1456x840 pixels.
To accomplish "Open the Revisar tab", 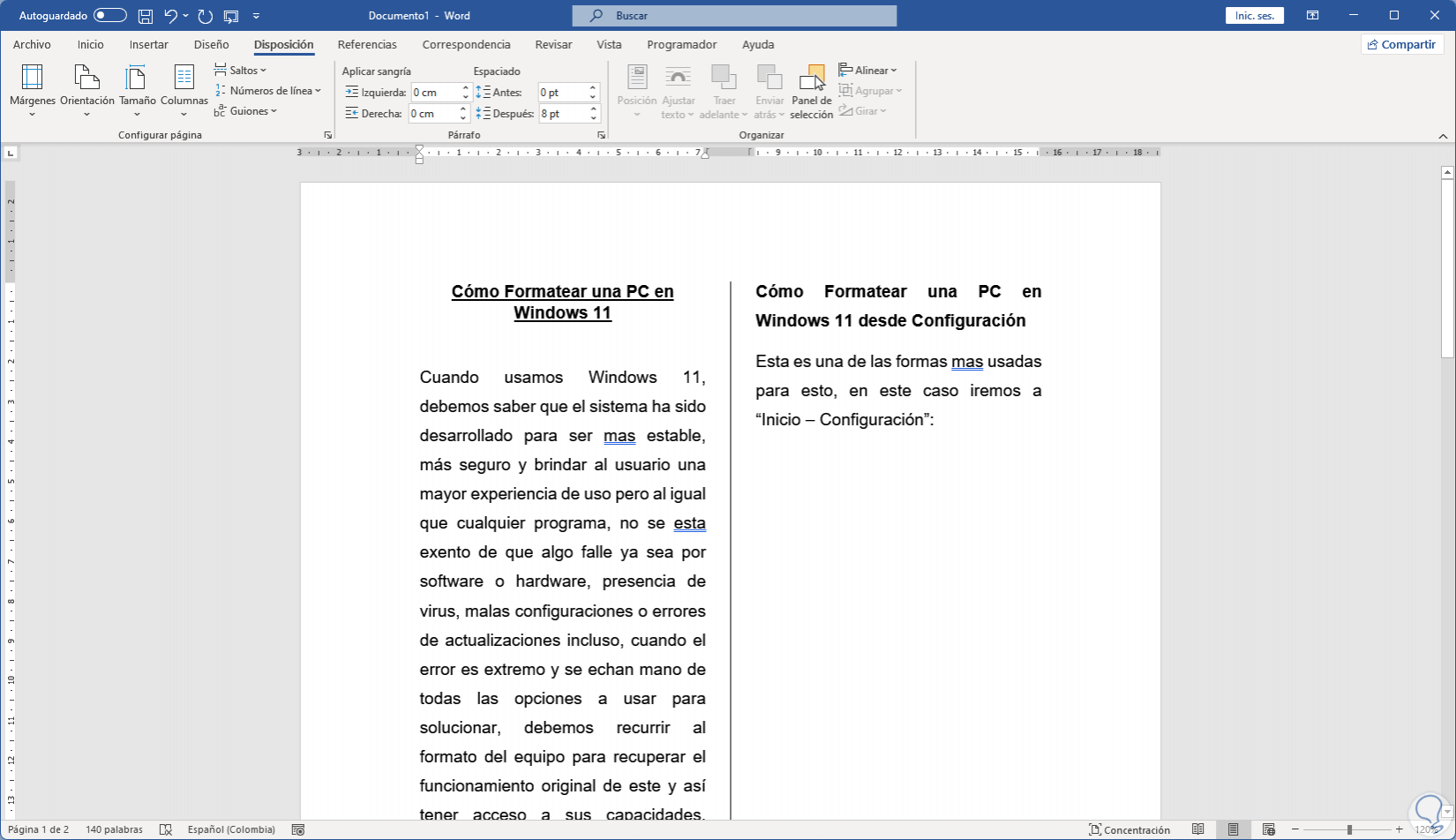I will point(553,44).
